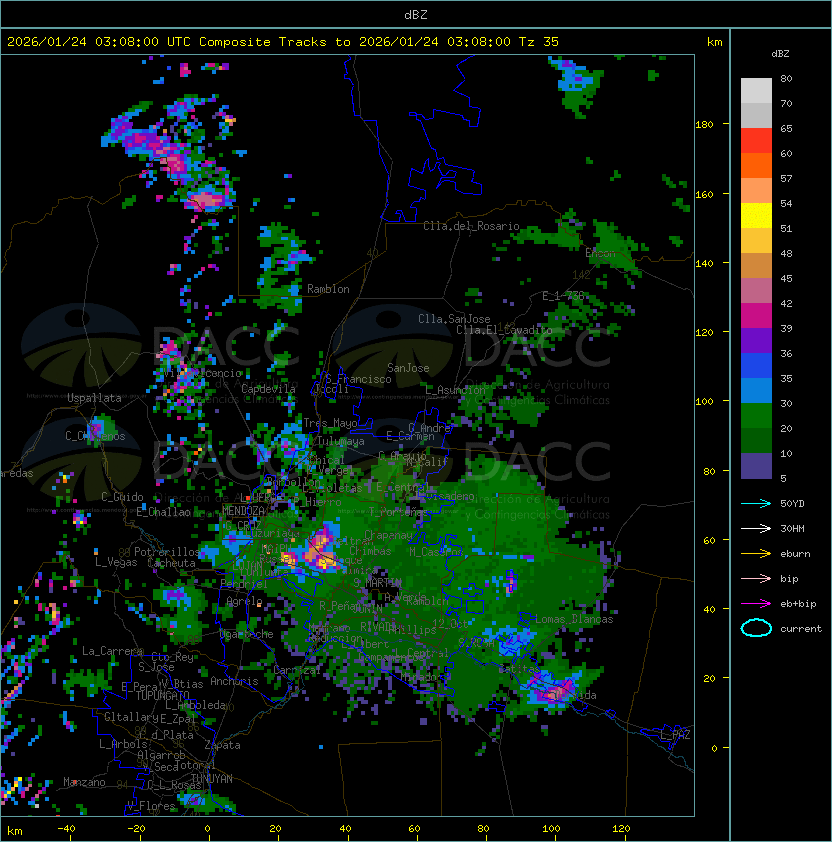
Task: Click the Capdevila place label
Action: pos(268,389)
